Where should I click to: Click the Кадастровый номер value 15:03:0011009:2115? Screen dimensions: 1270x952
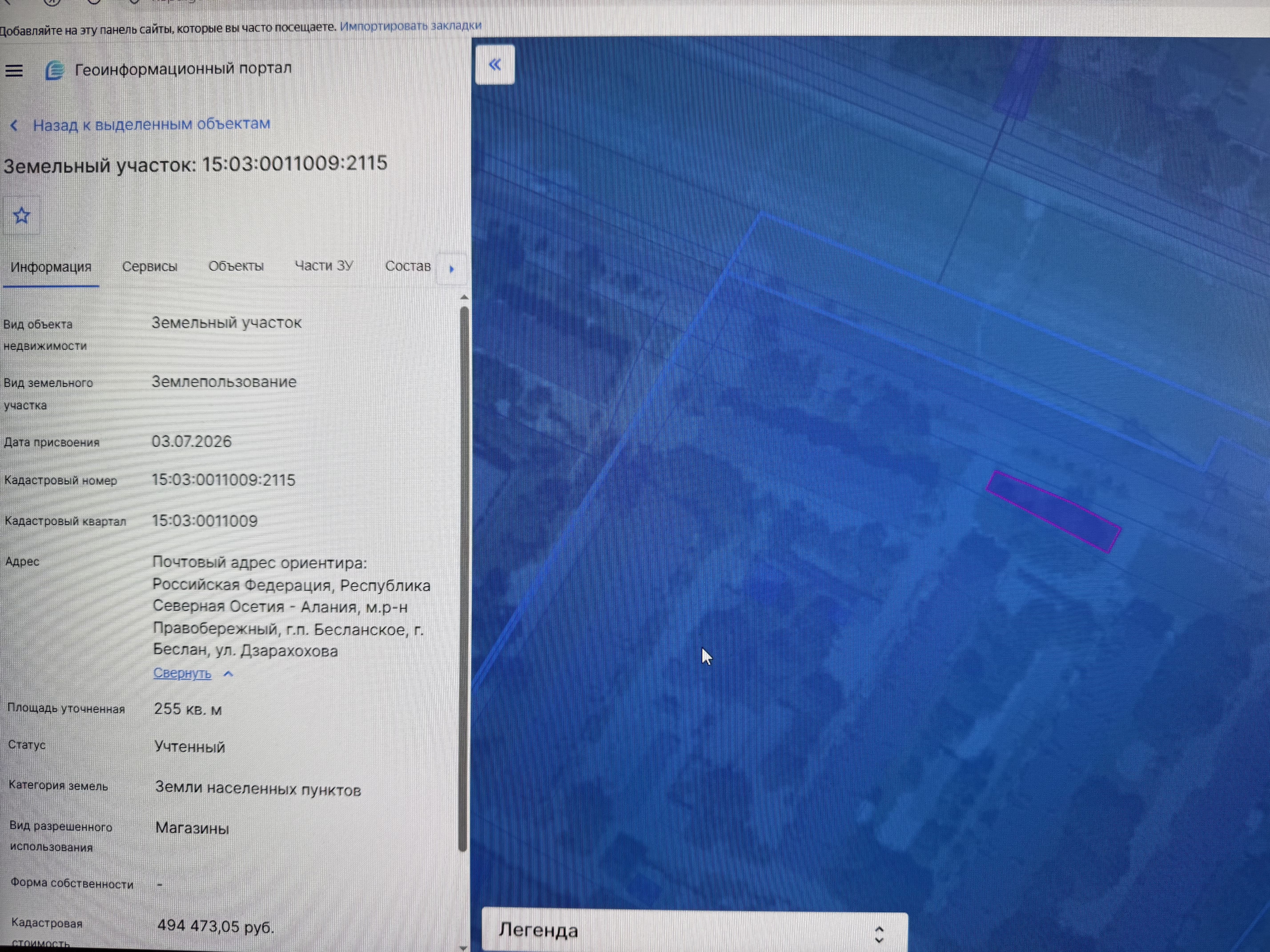click(223, 480)
